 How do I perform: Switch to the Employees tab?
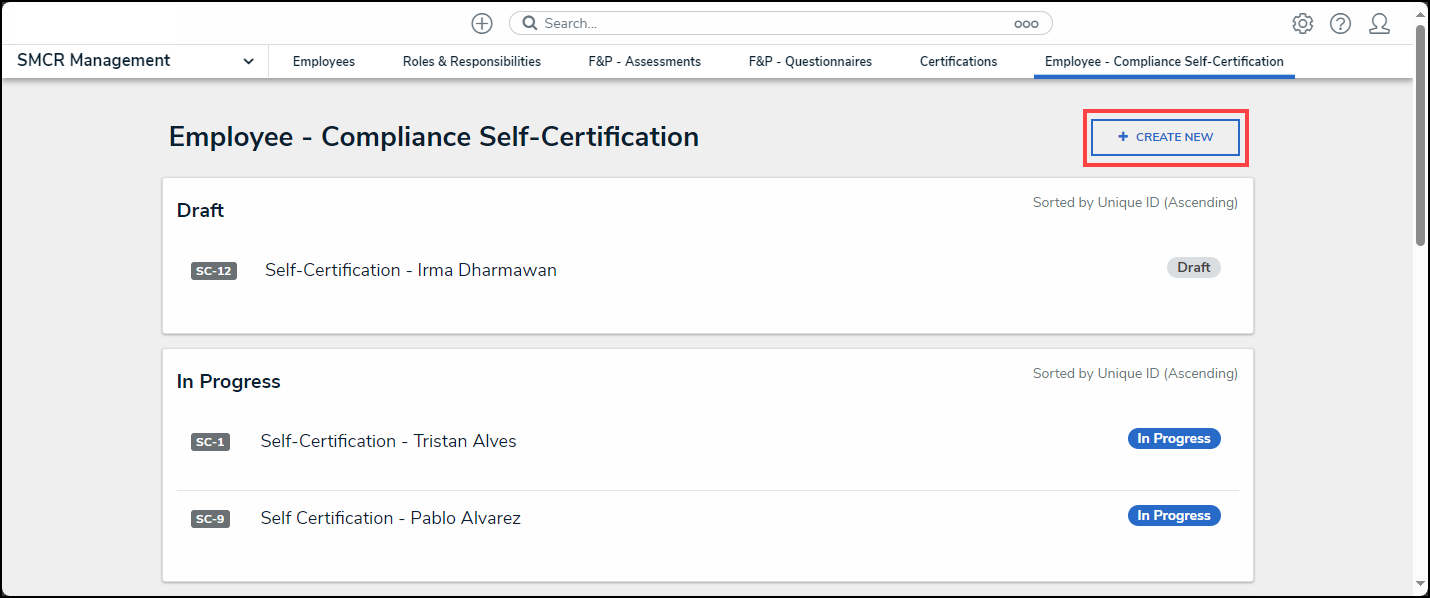(x=323, y=61)
